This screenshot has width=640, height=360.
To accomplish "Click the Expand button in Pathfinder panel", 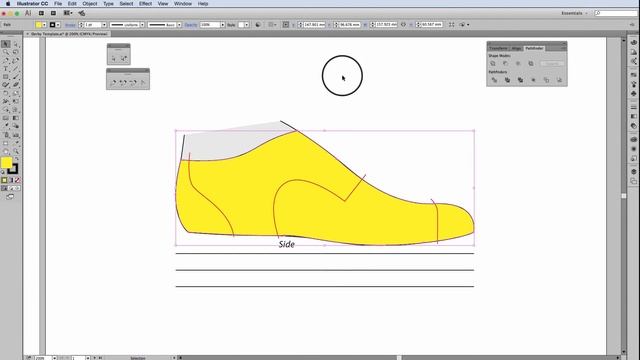I will (x=552, y=64).
